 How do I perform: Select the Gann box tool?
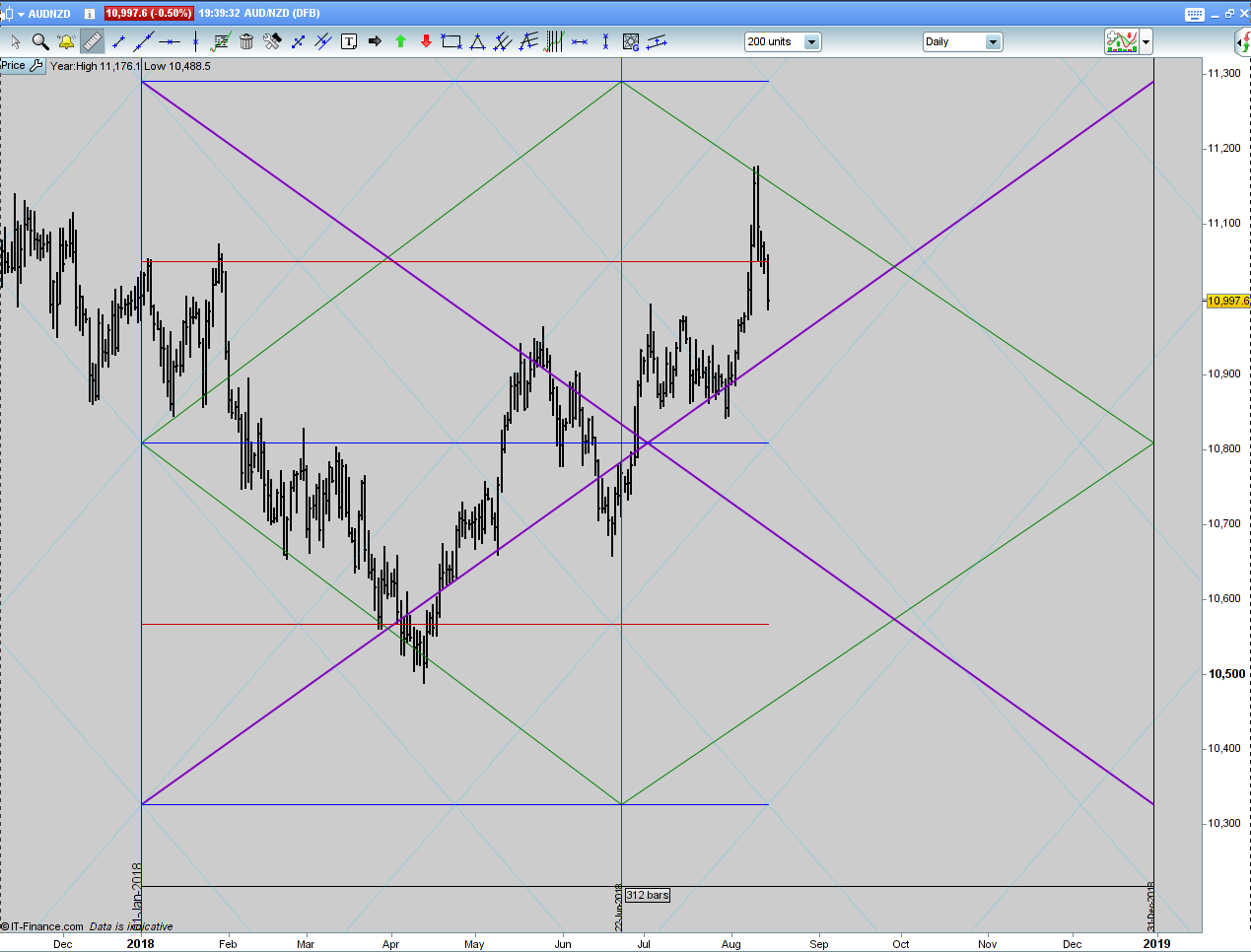point(631,41)
